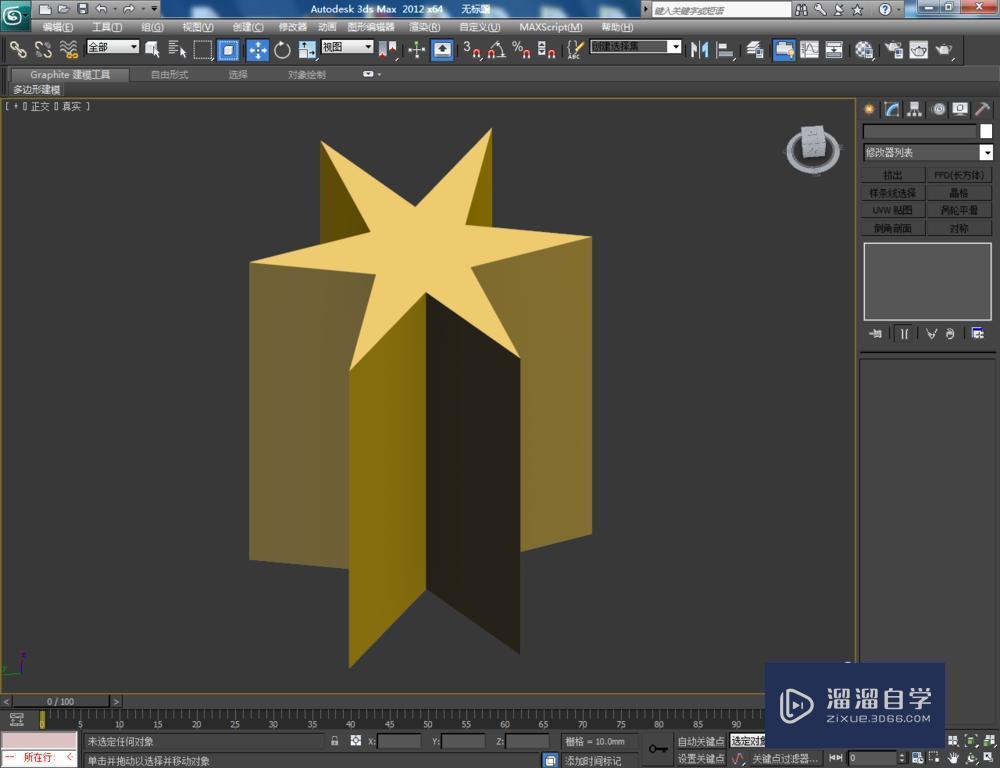This screenshot has width=1000, height=768.
Task: Open the Material Editor sphere icon
Action: (864, 50)
